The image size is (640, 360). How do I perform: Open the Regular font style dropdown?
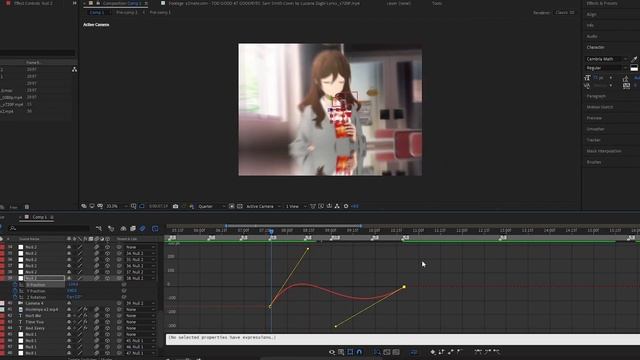point(607,68)
